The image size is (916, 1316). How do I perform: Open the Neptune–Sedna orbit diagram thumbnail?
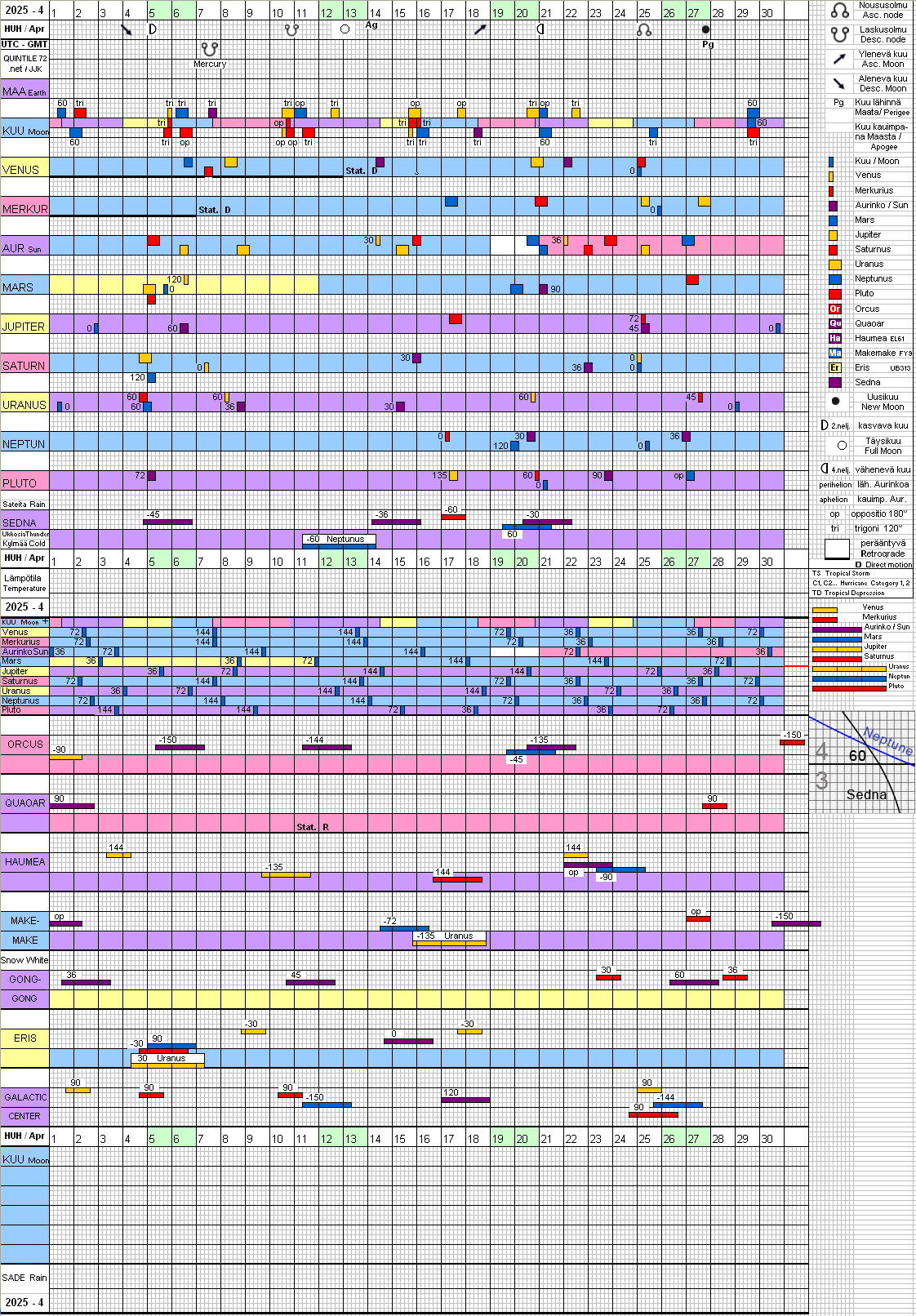(x=861, y=763)
